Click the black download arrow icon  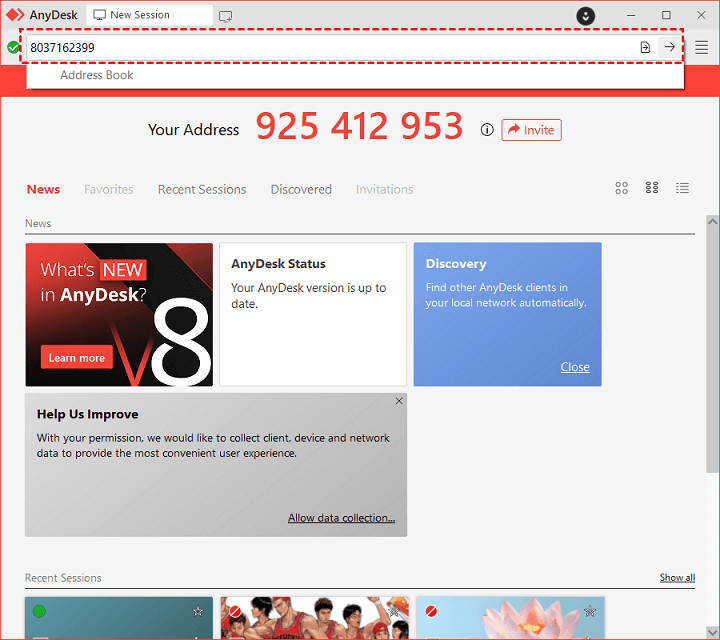tap(585, 16)
